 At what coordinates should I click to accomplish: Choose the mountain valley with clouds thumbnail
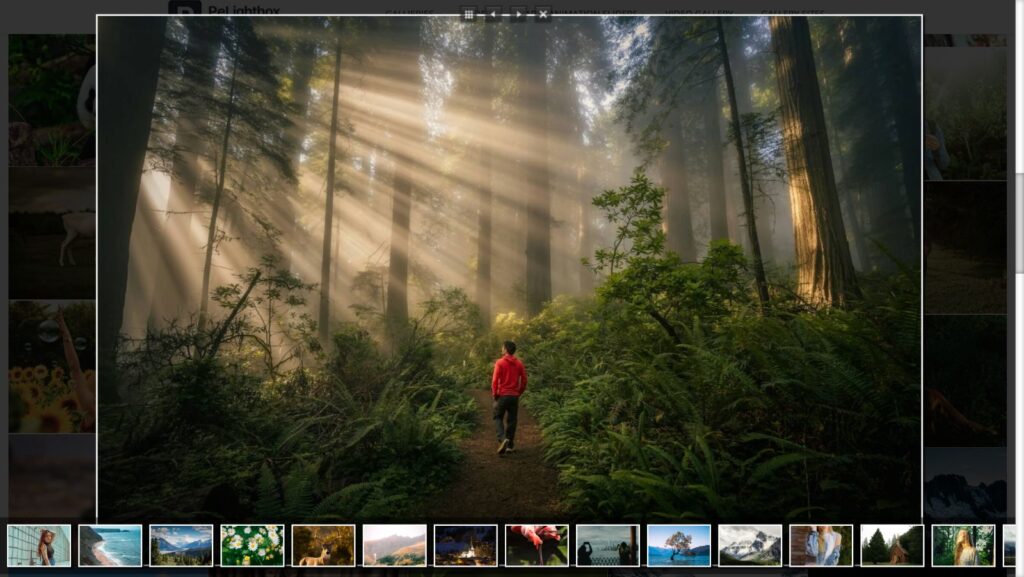tap(181, 546)
